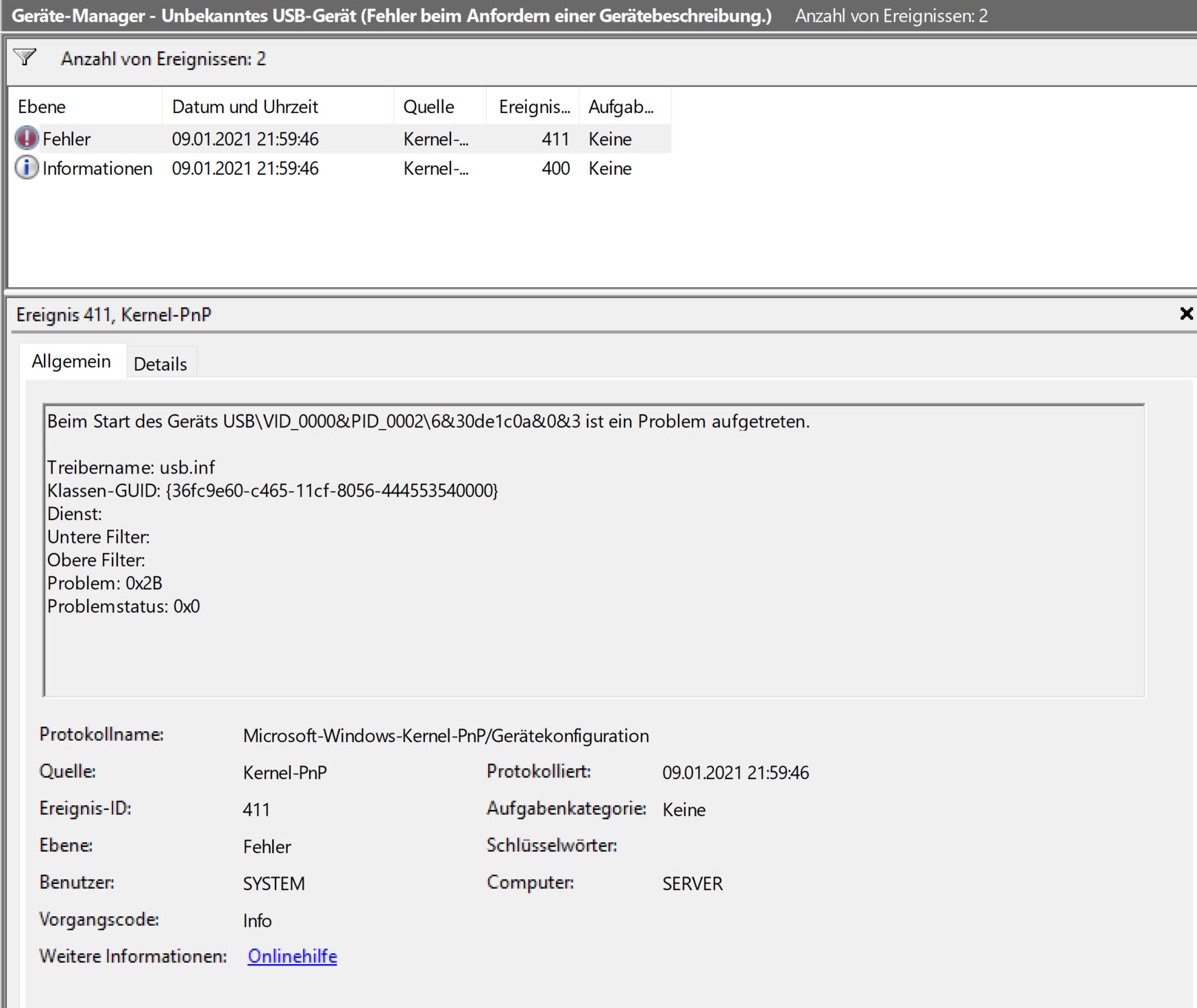Click the Aufgabenkategorie value Keine
Viewport: 1197px width, 1008px height.
point(684,809)
